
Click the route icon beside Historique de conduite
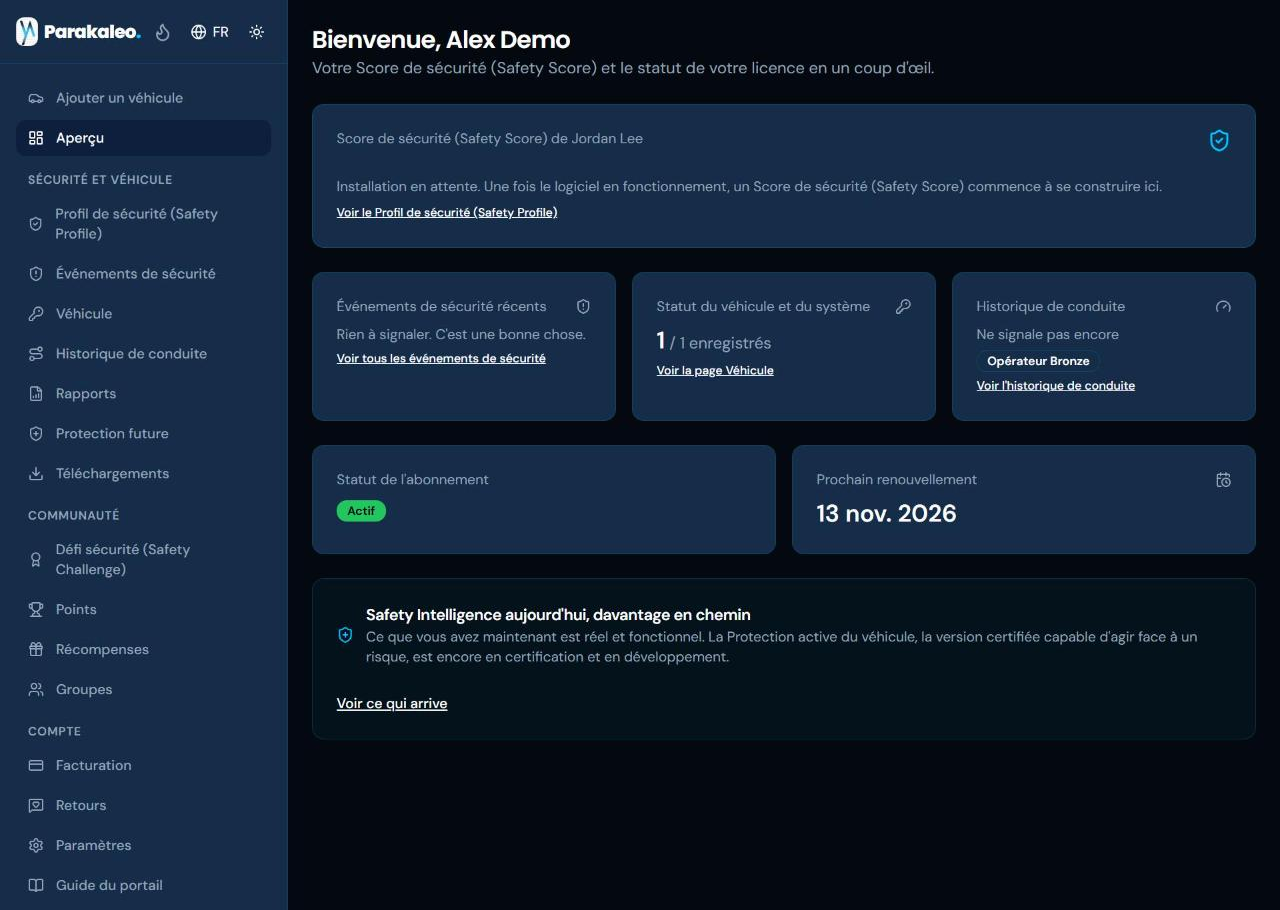point(36,354)
